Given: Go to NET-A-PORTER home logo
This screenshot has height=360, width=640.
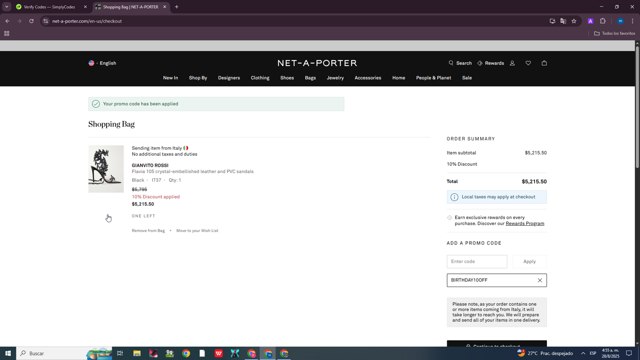Looking at the screenshot, I should 317,63.
